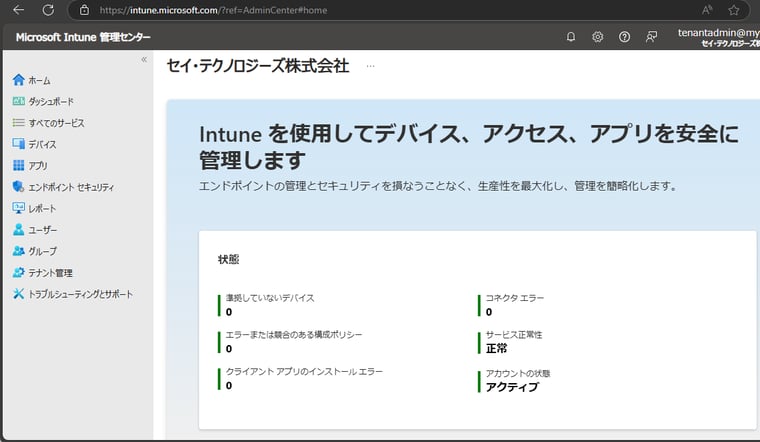Click the Microsoft Intune 管理センター title
Screen dimensions: 760x442
pos(83,37)
